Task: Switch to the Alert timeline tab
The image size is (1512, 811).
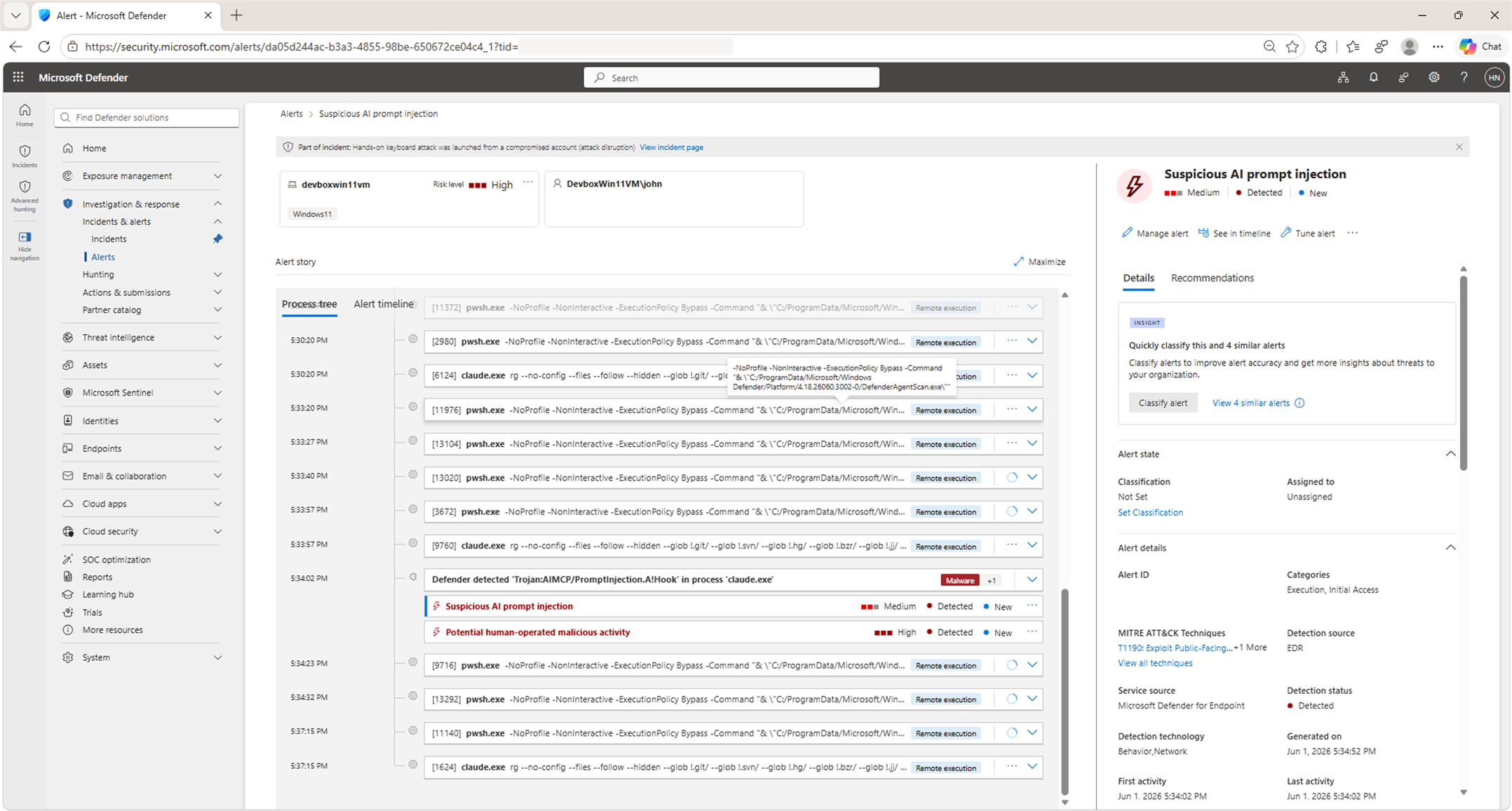Action: click(383, 304)
